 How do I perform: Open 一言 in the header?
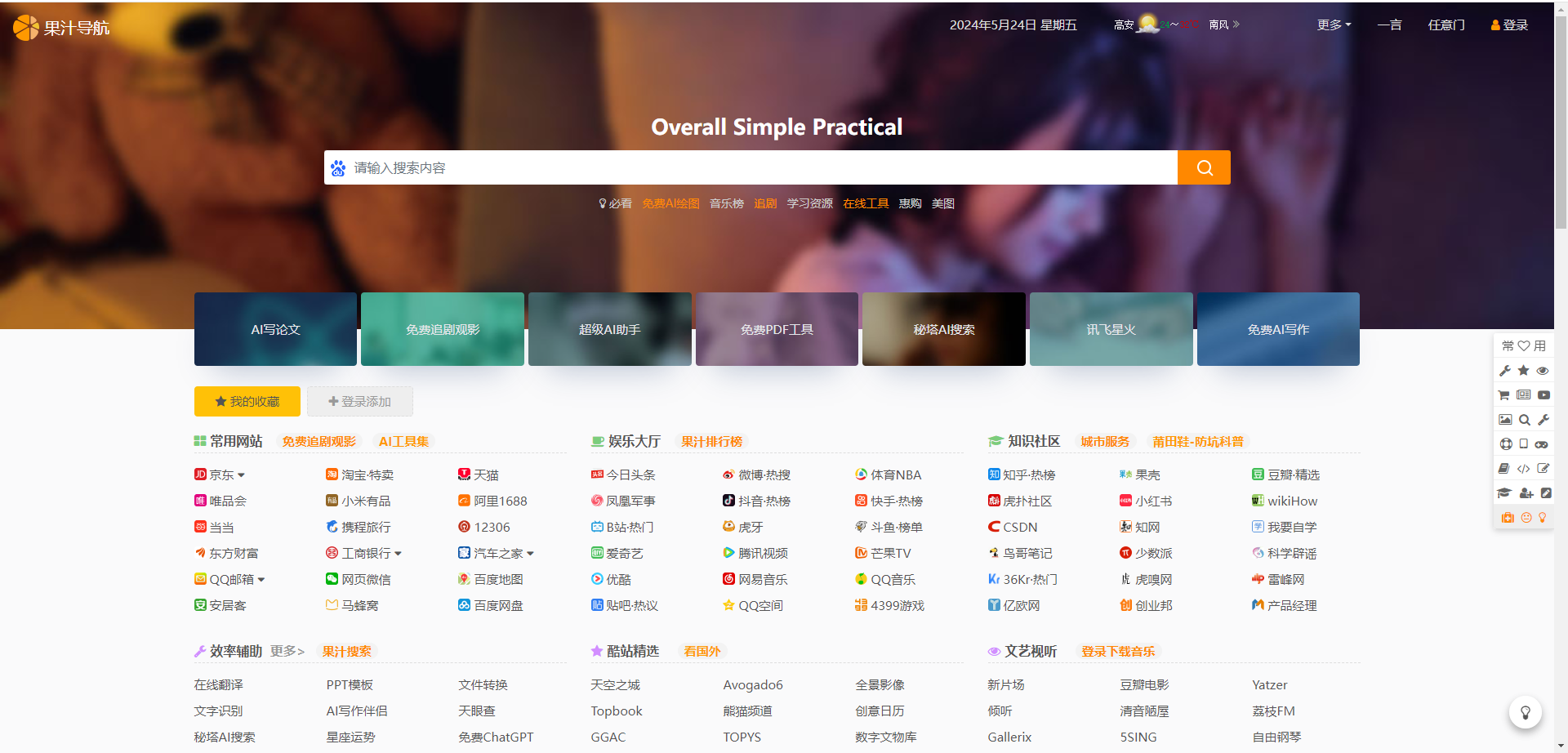point(1389,25)
